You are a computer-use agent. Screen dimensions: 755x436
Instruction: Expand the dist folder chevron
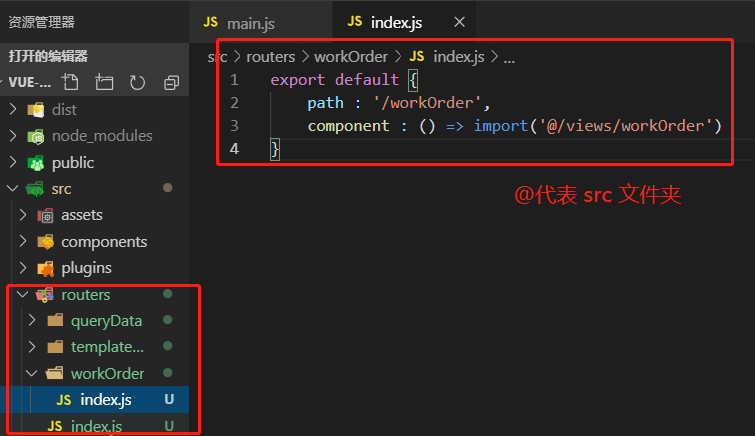point(13,110)
